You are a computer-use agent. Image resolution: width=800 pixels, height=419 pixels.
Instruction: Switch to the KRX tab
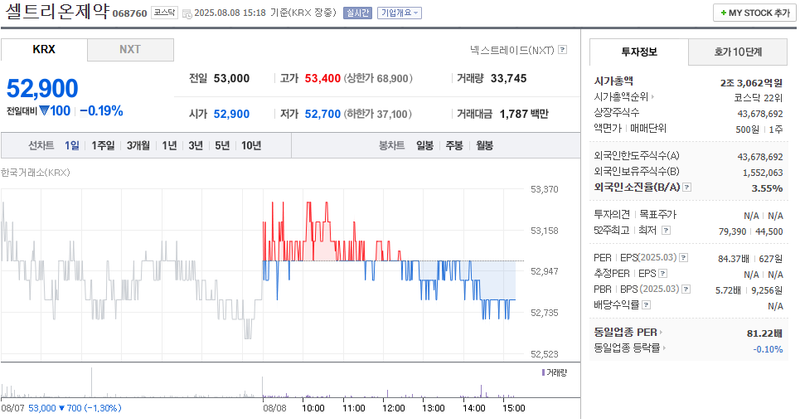44,50
